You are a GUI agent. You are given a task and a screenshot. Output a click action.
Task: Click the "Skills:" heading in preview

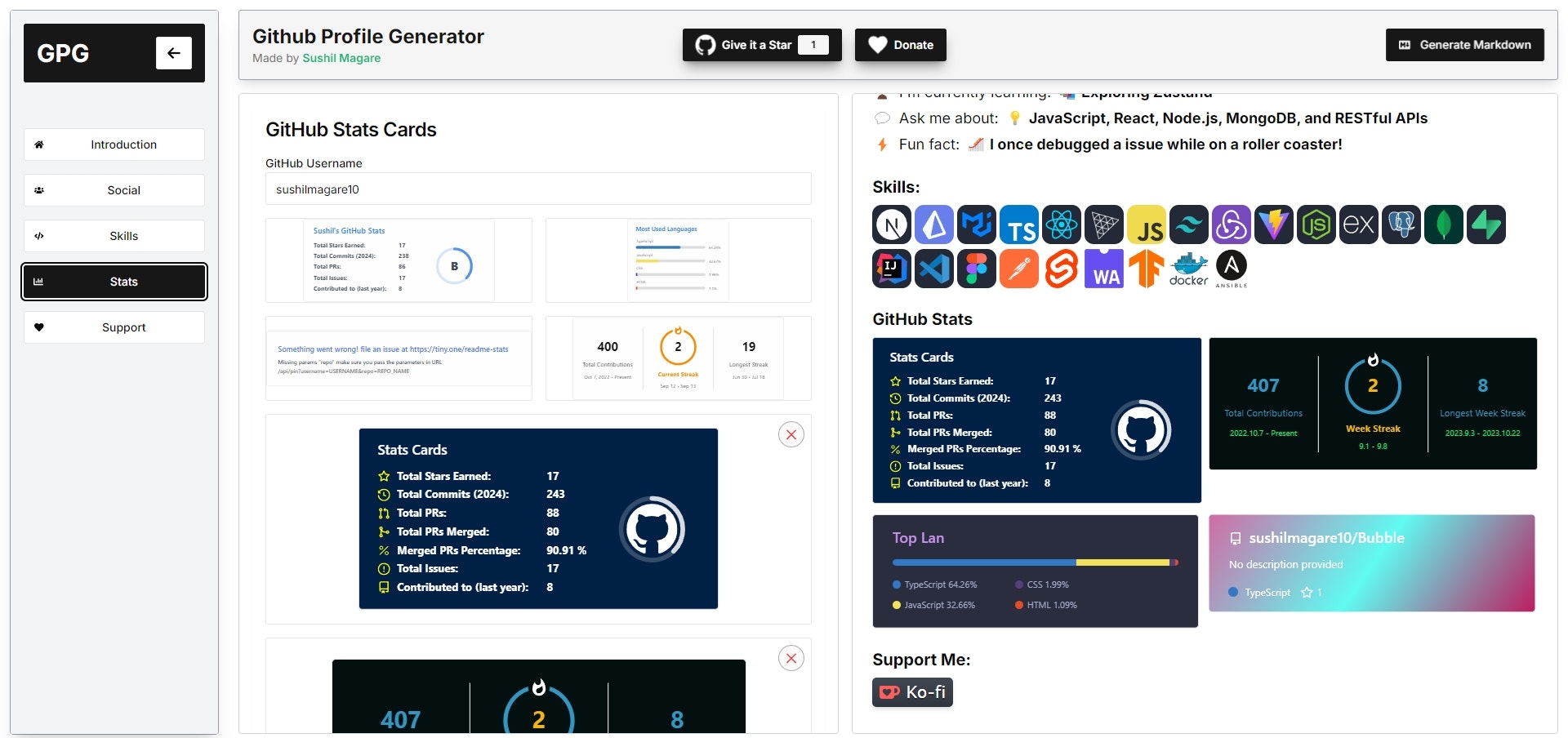tap(896, 187)
